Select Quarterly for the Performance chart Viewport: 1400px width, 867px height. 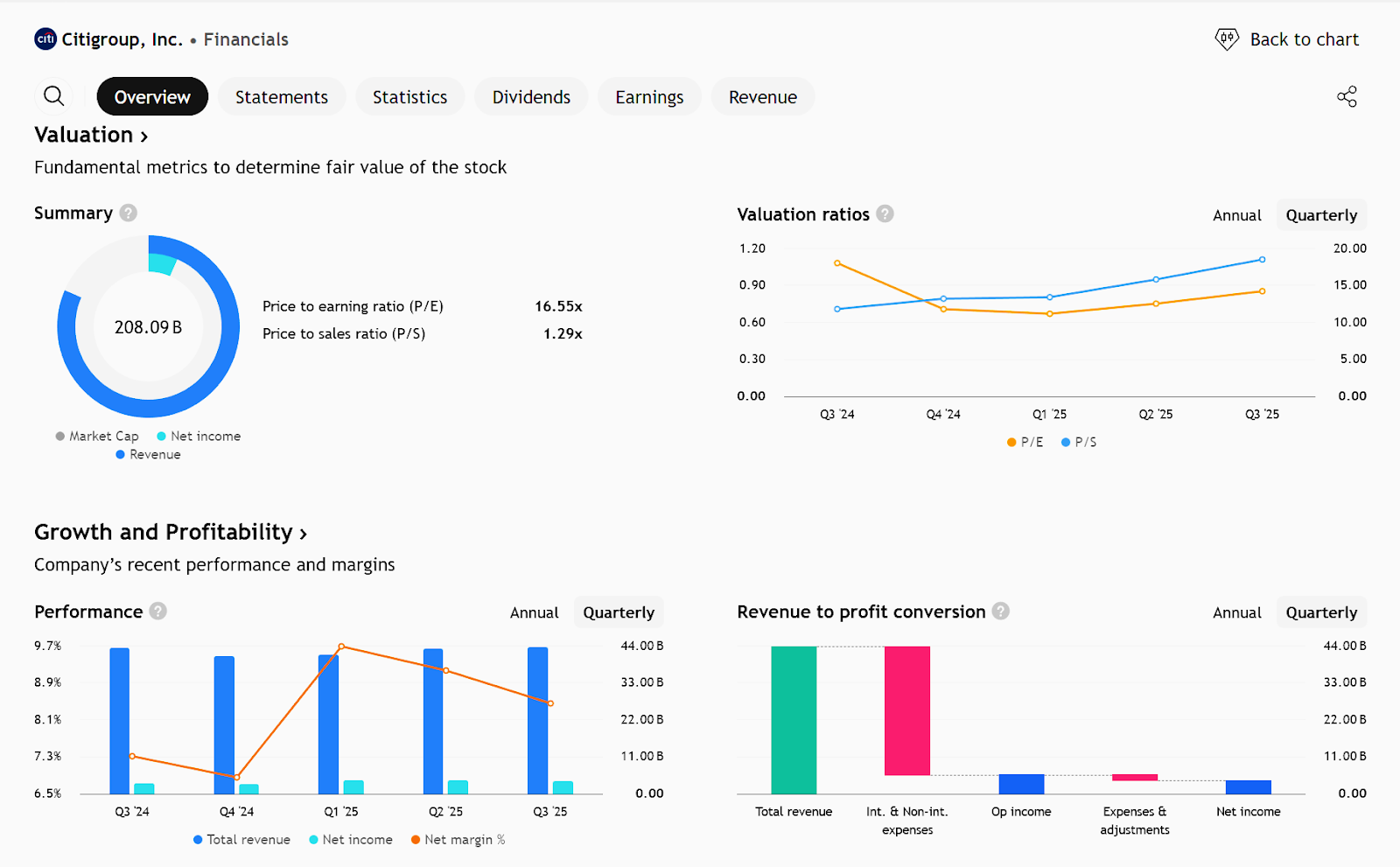pos(618,612)
